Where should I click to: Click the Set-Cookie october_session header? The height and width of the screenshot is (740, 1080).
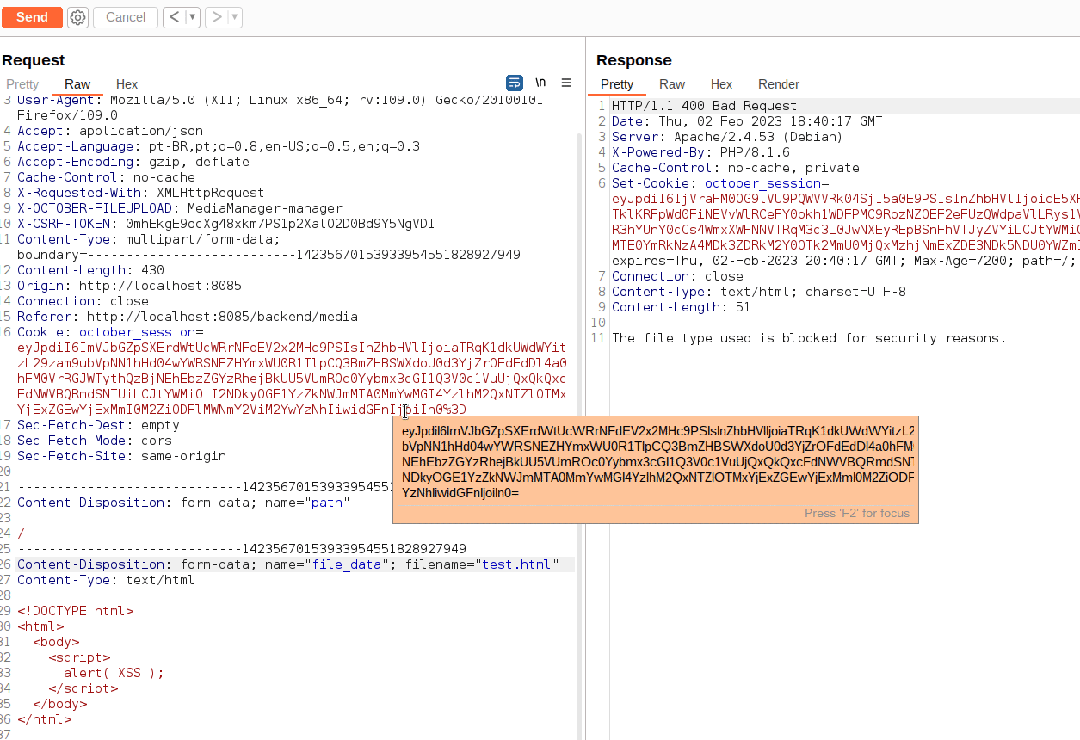pyautogui.click(x=720, y=183)
